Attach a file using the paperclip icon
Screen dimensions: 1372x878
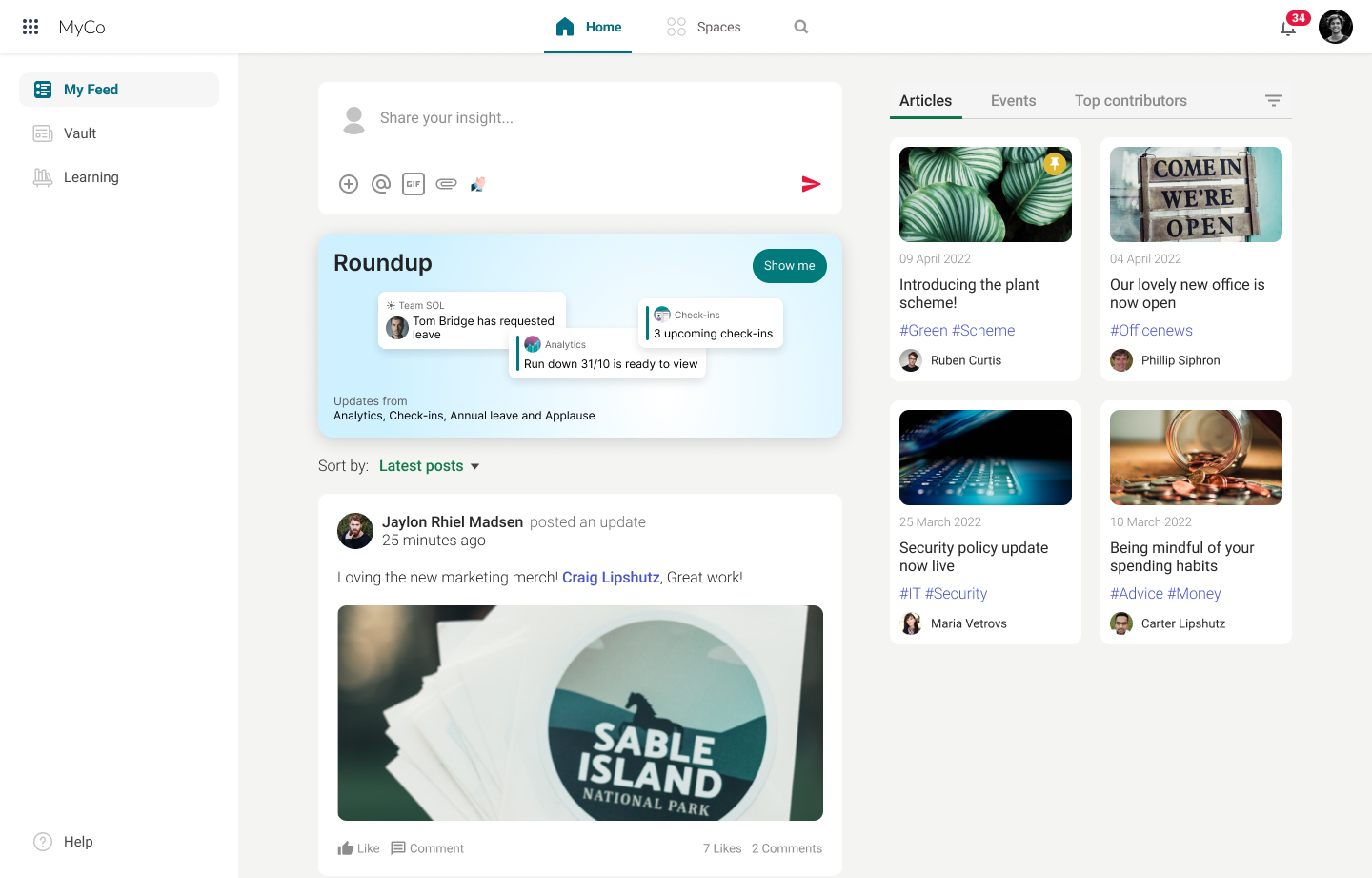[446, 184]
